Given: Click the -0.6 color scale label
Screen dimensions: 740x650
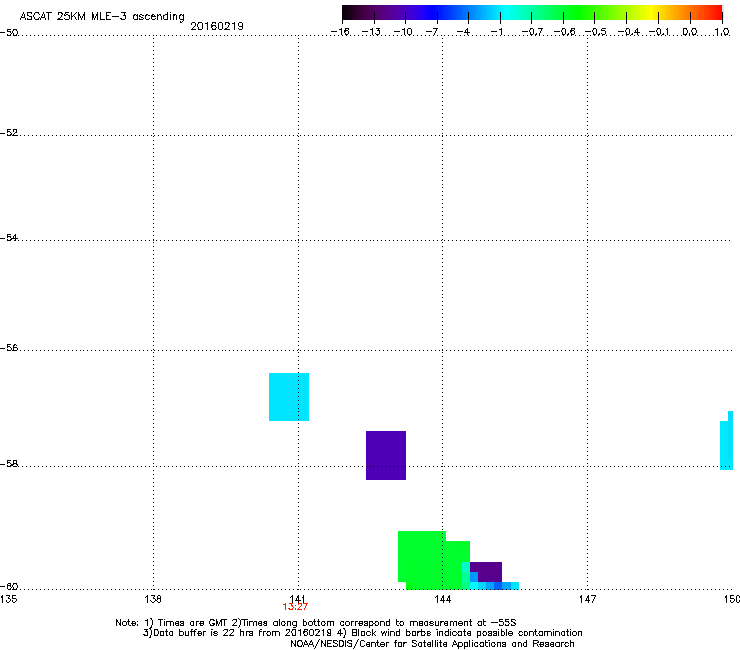Looking at the screenshot, I should pyautogui.click(x=564, y=32).
